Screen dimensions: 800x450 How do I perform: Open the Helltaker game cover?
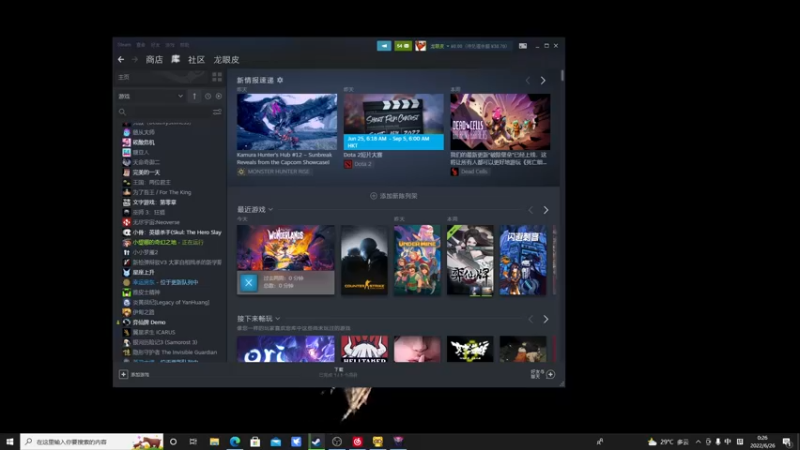click(364, 349)
